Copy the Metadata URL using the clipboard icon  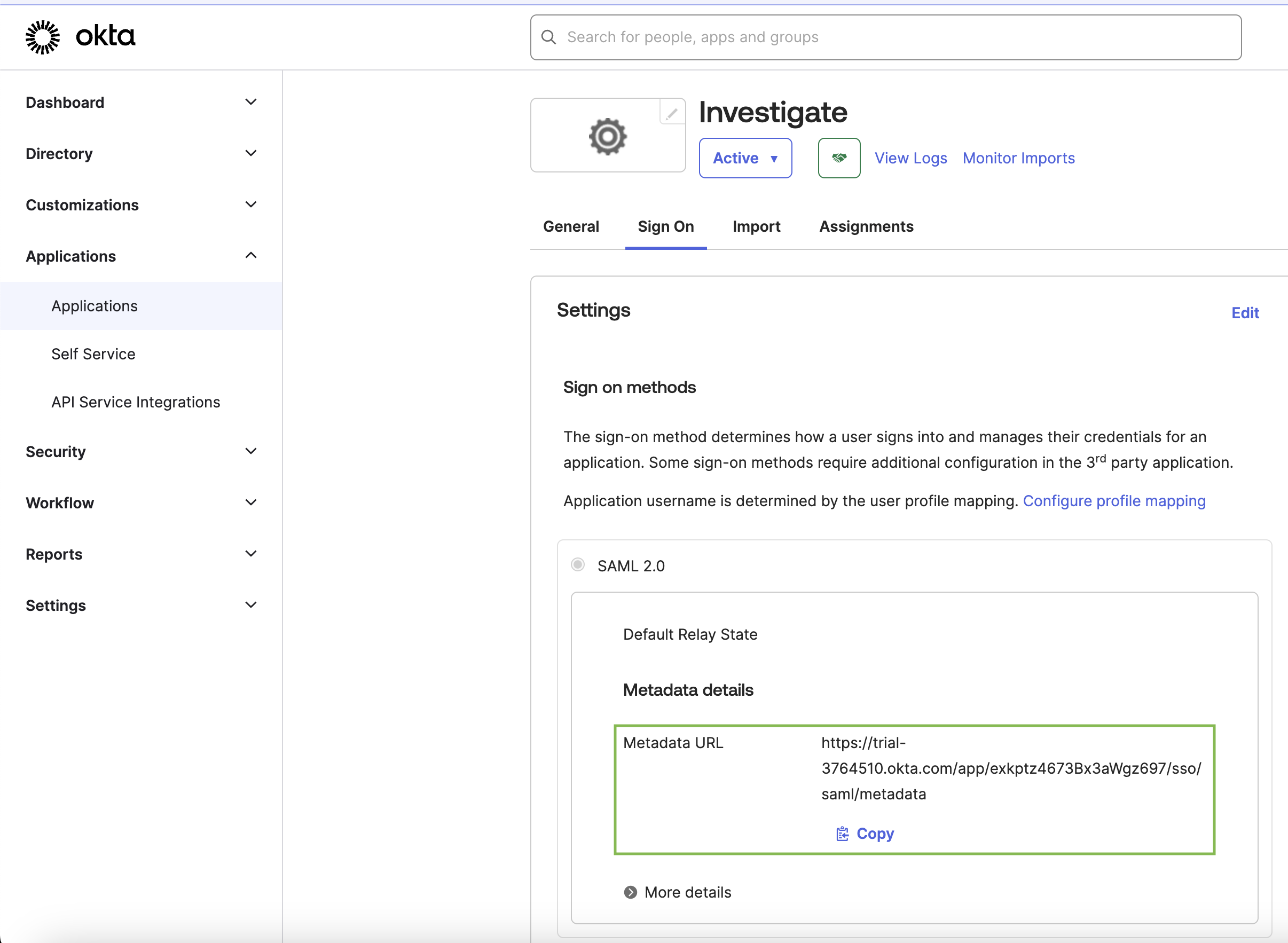(843, 834)
